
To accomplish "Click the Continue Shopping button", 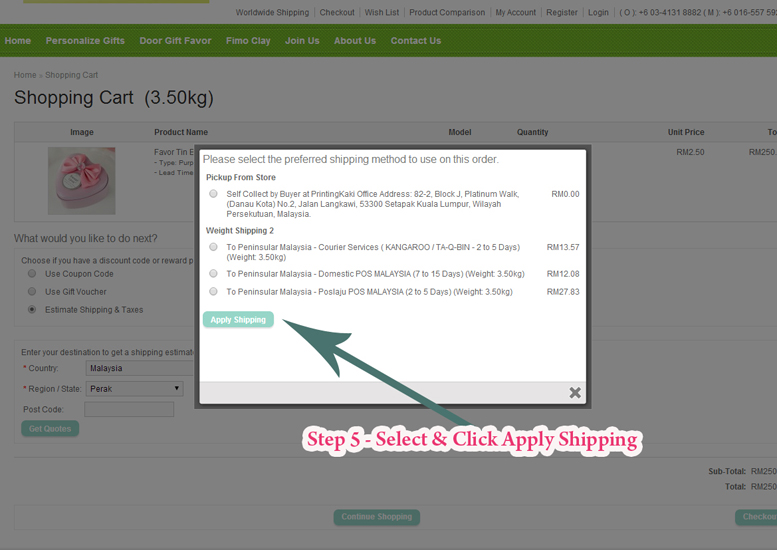I will (x=376, y=517).
